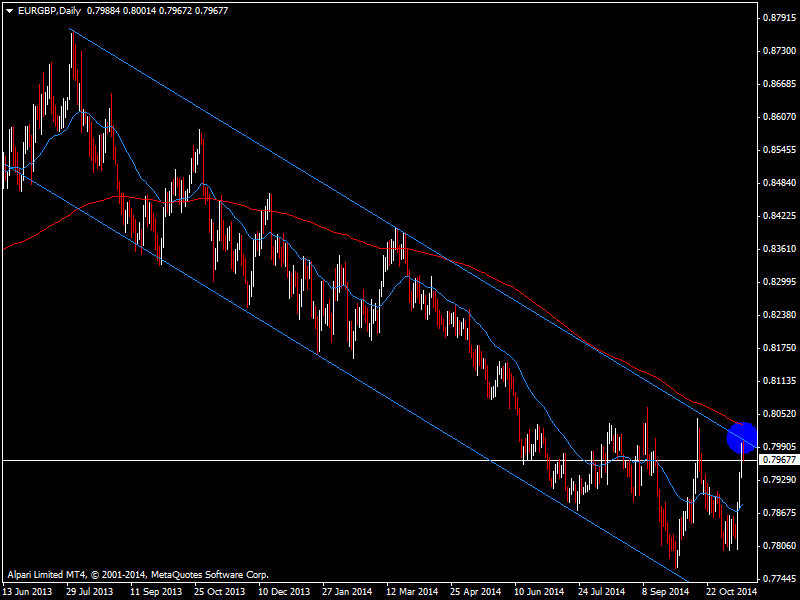Viewport: 800px width, 600px height.
Task: Click price axis label 0.84840
Action: click(x=779, y=183)
